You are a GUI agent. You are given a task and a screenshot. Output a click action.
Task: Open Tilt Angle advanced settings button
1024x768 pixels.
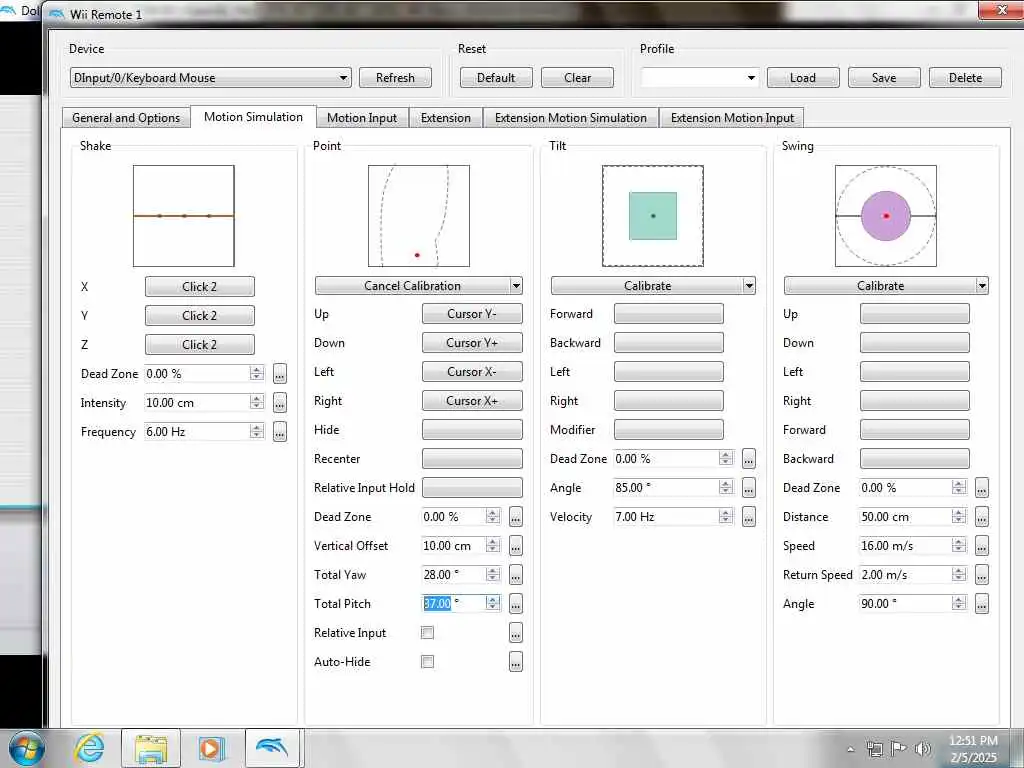[x=749, y=487]
